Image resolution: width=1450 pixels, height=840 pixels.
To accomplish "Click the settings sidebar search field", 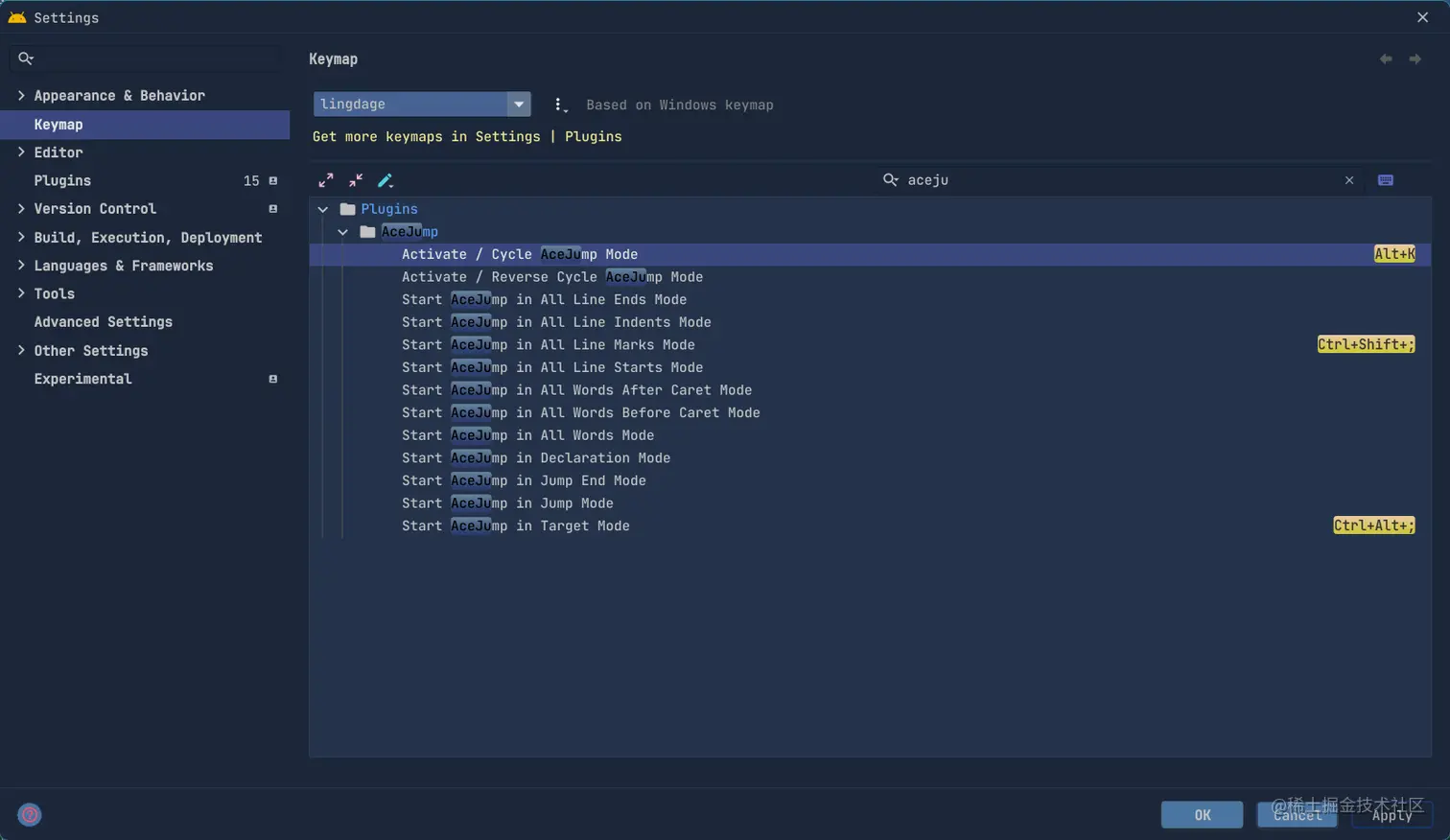I will 145,58.
